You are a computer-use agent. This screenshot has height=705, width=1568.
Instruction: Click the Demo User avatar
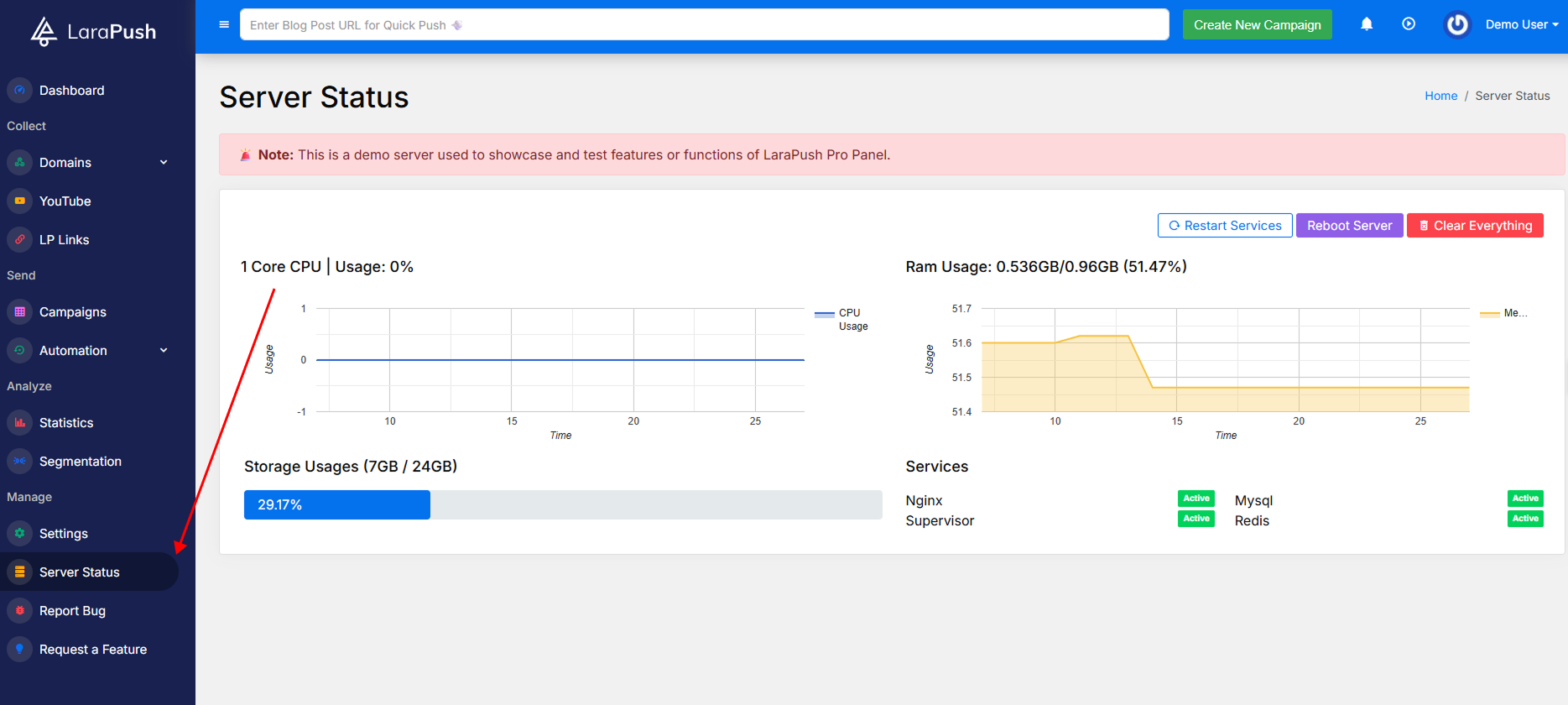pos(1458,24)
